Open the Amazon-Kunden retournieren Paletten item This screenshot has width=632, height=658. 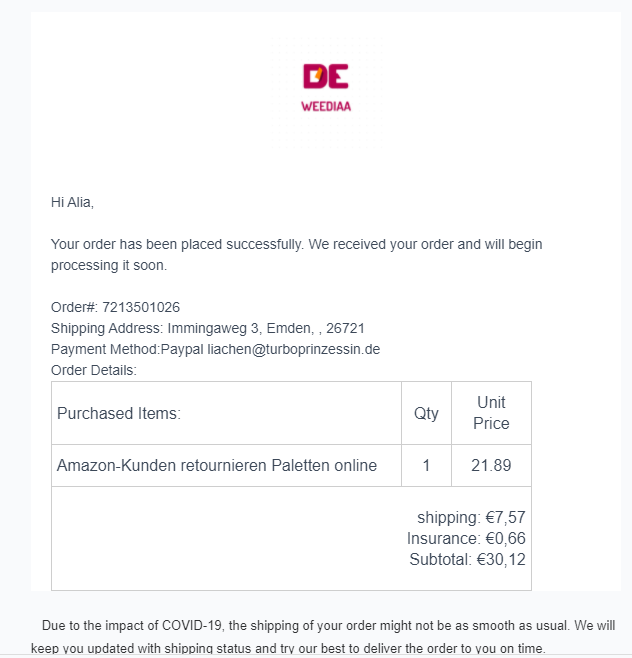coord(217,465)
